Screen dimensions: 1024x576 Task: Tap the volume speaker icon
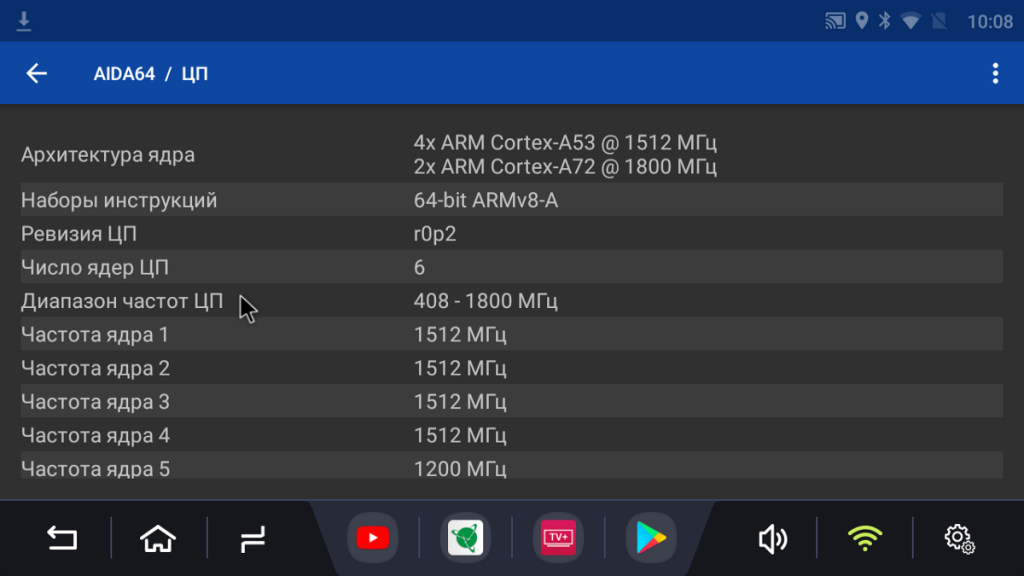click(x=771, y=540)
